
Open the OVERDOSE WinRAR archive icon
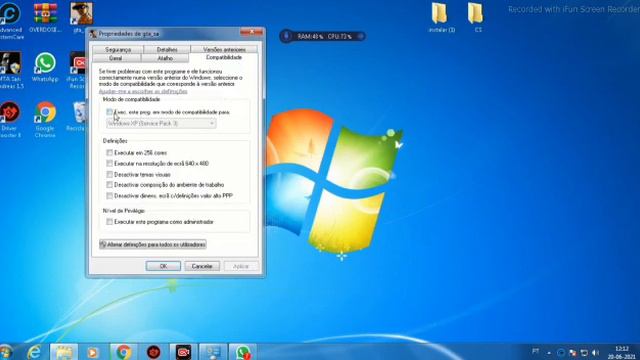[45, 18]
